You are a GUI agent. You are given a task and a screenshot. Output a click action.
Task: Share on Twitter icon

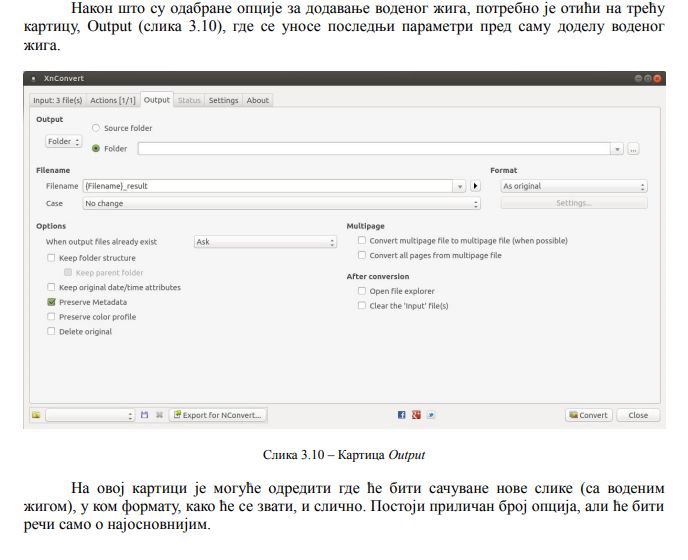point(431,415)
